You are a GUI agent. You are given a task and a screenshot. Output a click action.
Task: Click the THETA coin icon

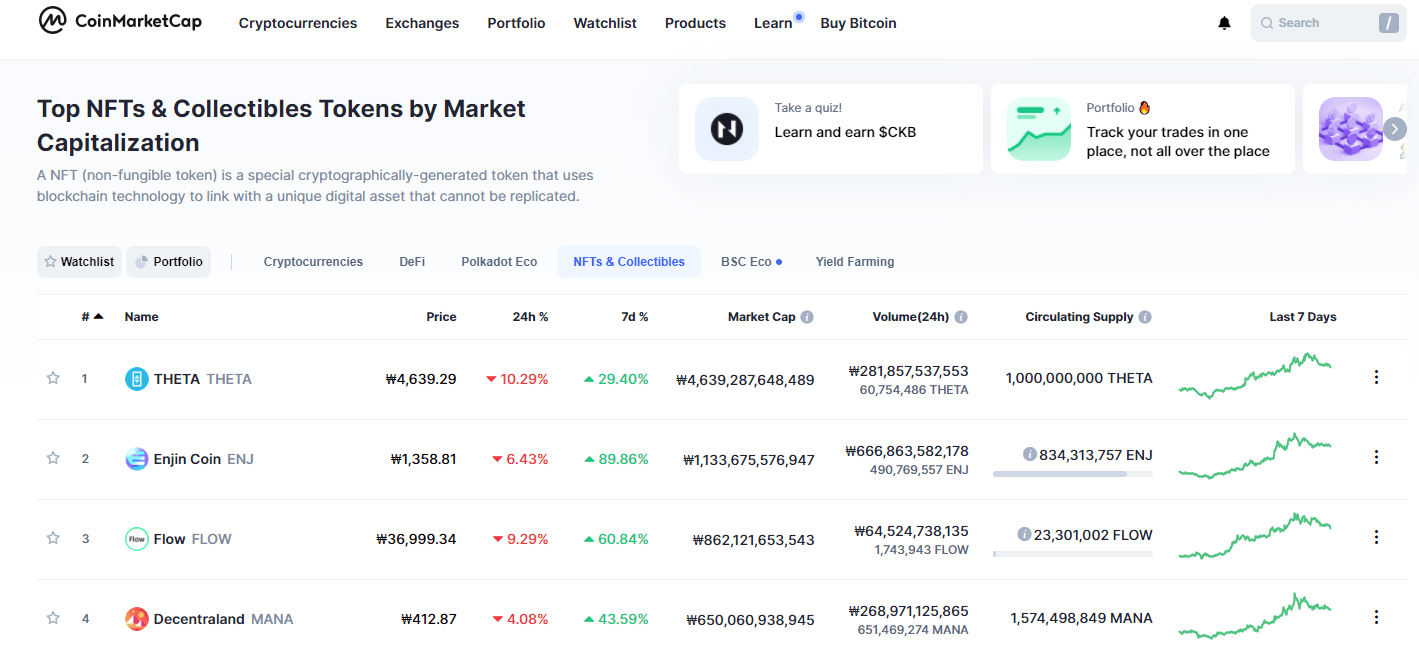tap(137, 379)
